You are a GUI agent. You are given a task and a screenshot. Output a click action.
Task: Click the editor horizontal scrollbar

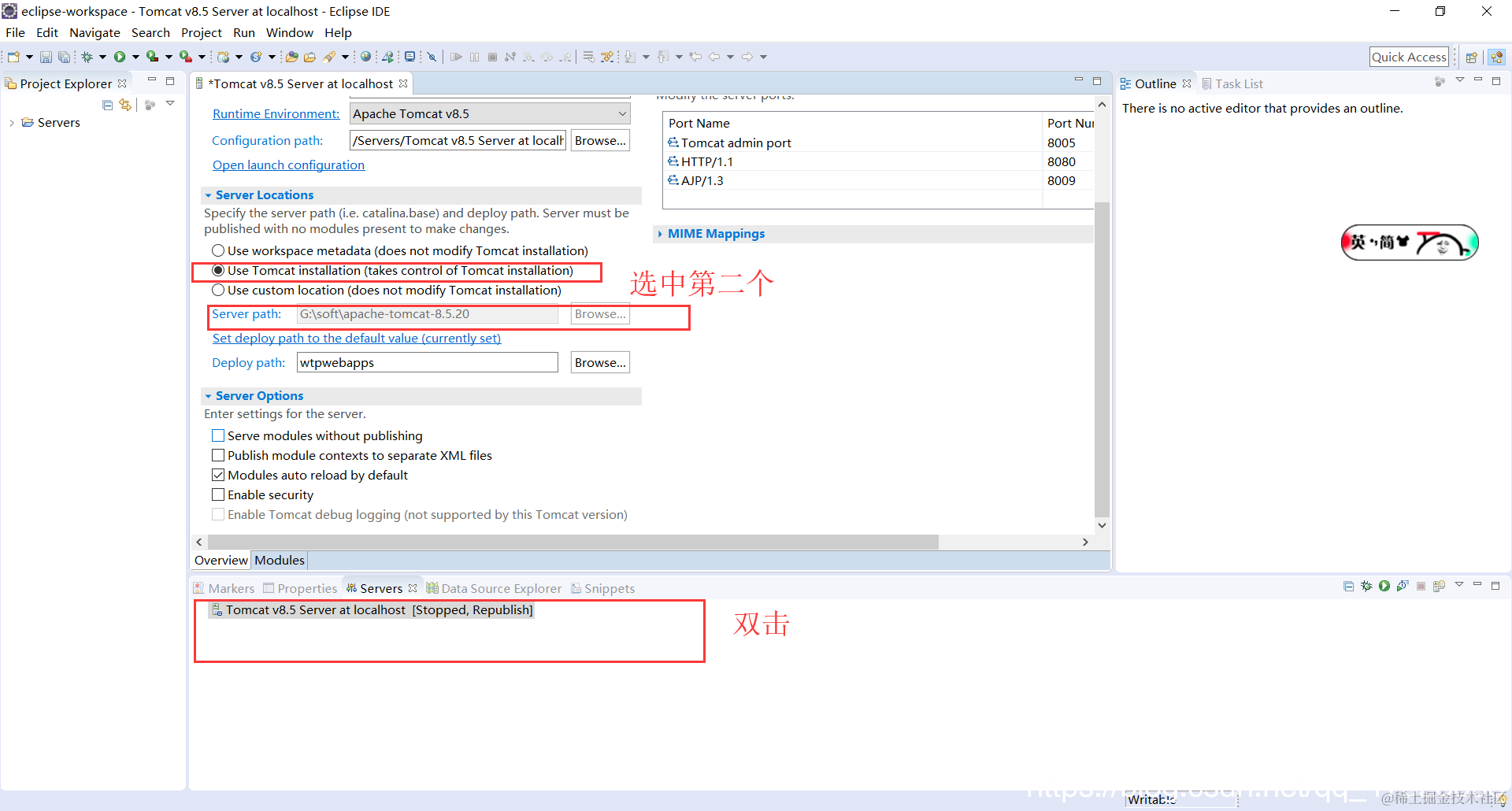tap(573, 542)
